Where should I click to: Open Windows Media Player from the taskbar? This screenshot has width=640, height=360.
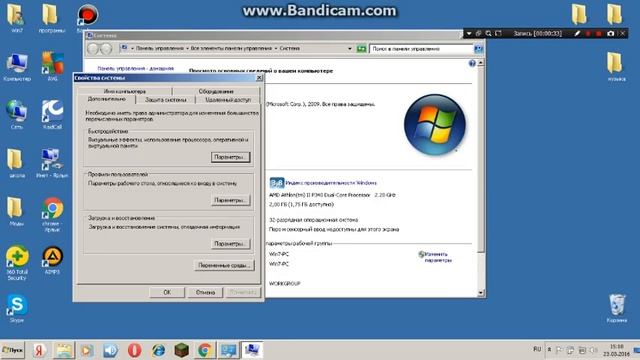[87, 350]
